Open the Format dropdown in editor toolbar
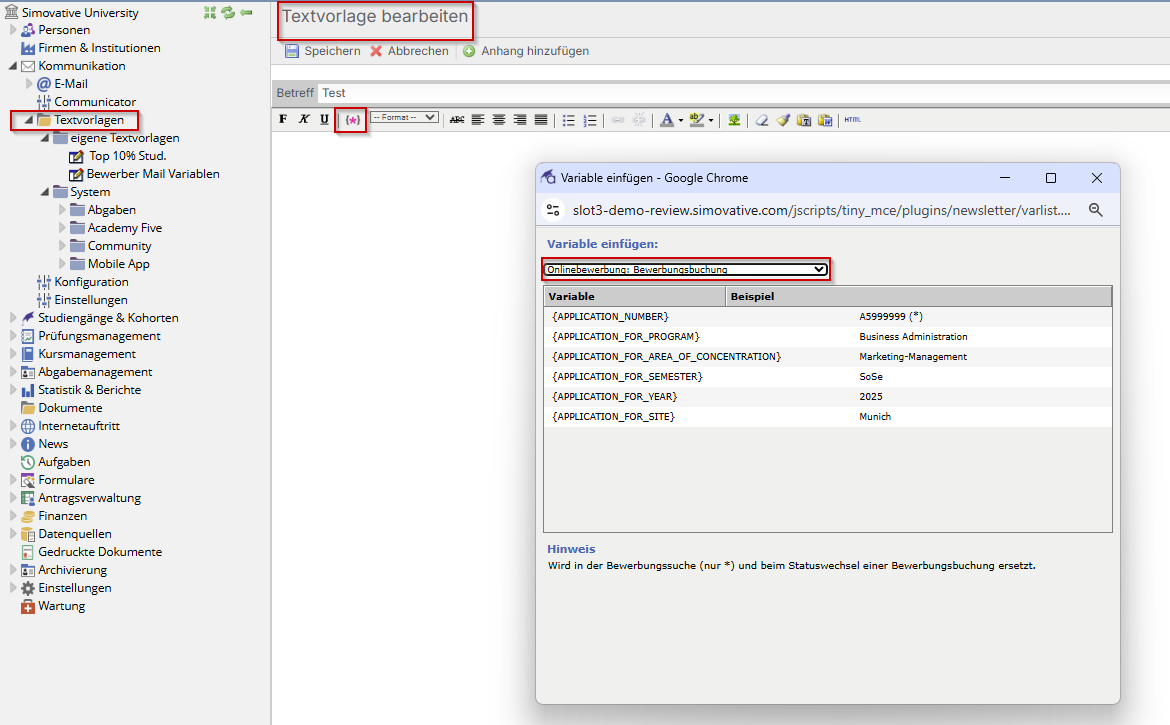1170x725 pixels. coord(404,118)
